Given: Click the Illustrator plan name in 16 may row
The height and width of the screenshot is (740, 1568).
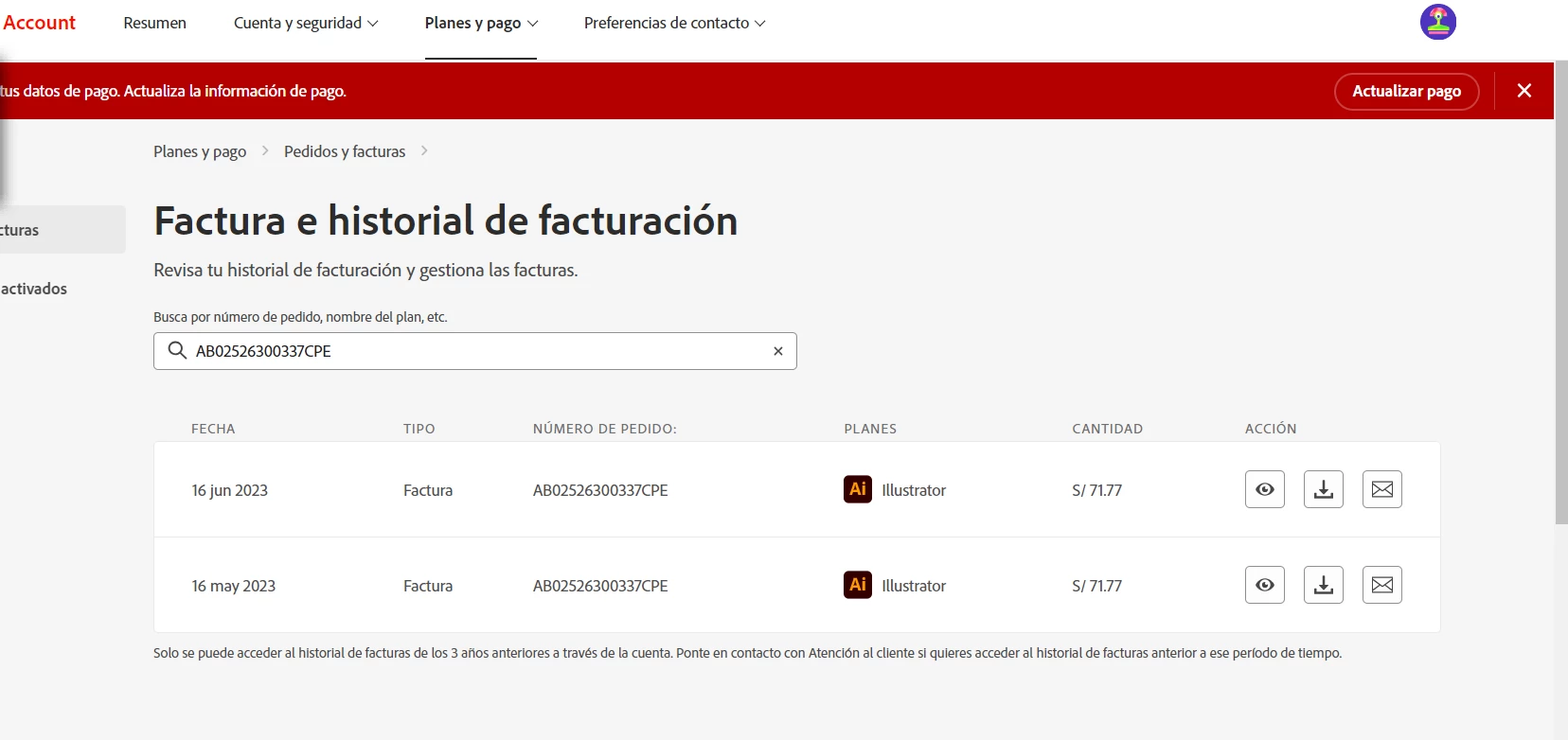Looking at the screenshot, I should 914,586.
